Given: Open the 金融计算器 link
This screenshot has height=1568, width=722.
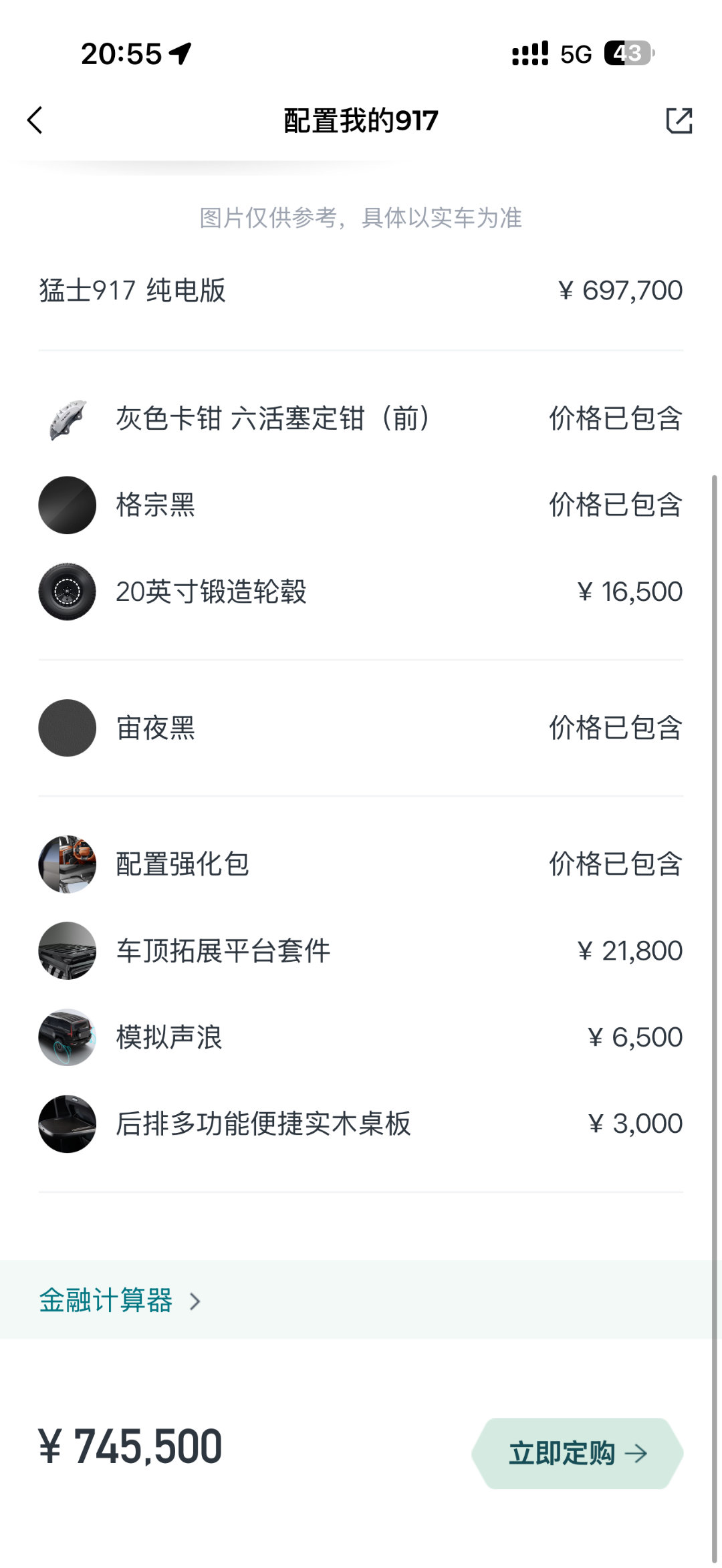Looking at the screenshot, I should coord(106,1301).
